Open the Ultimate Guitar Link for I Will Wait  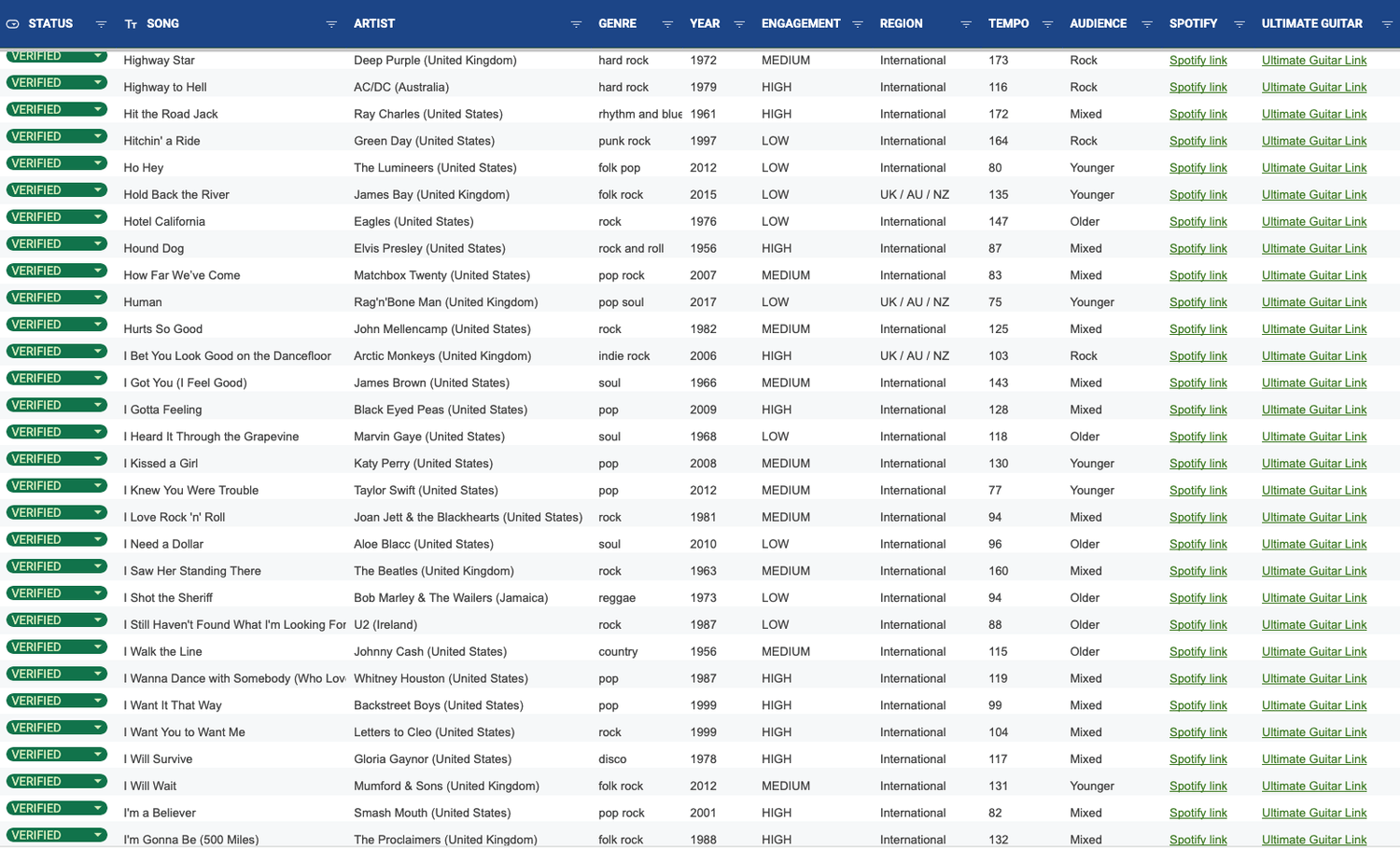(x=1314, y=786)
